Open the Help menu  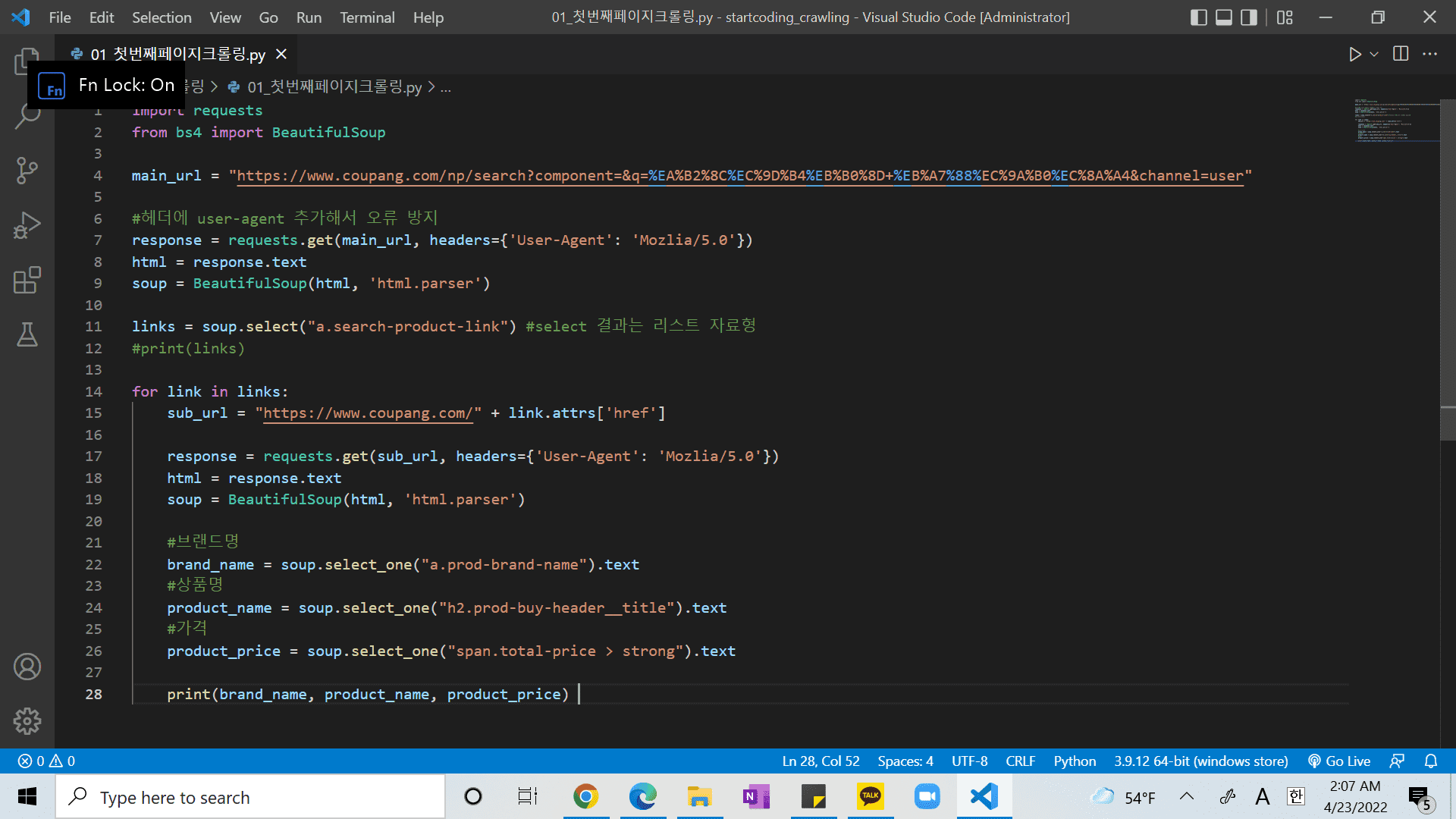coord(428,17)
